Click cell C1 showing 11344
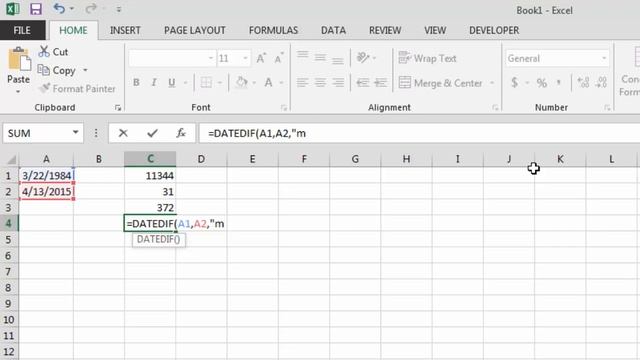 (x=150, y=176)
